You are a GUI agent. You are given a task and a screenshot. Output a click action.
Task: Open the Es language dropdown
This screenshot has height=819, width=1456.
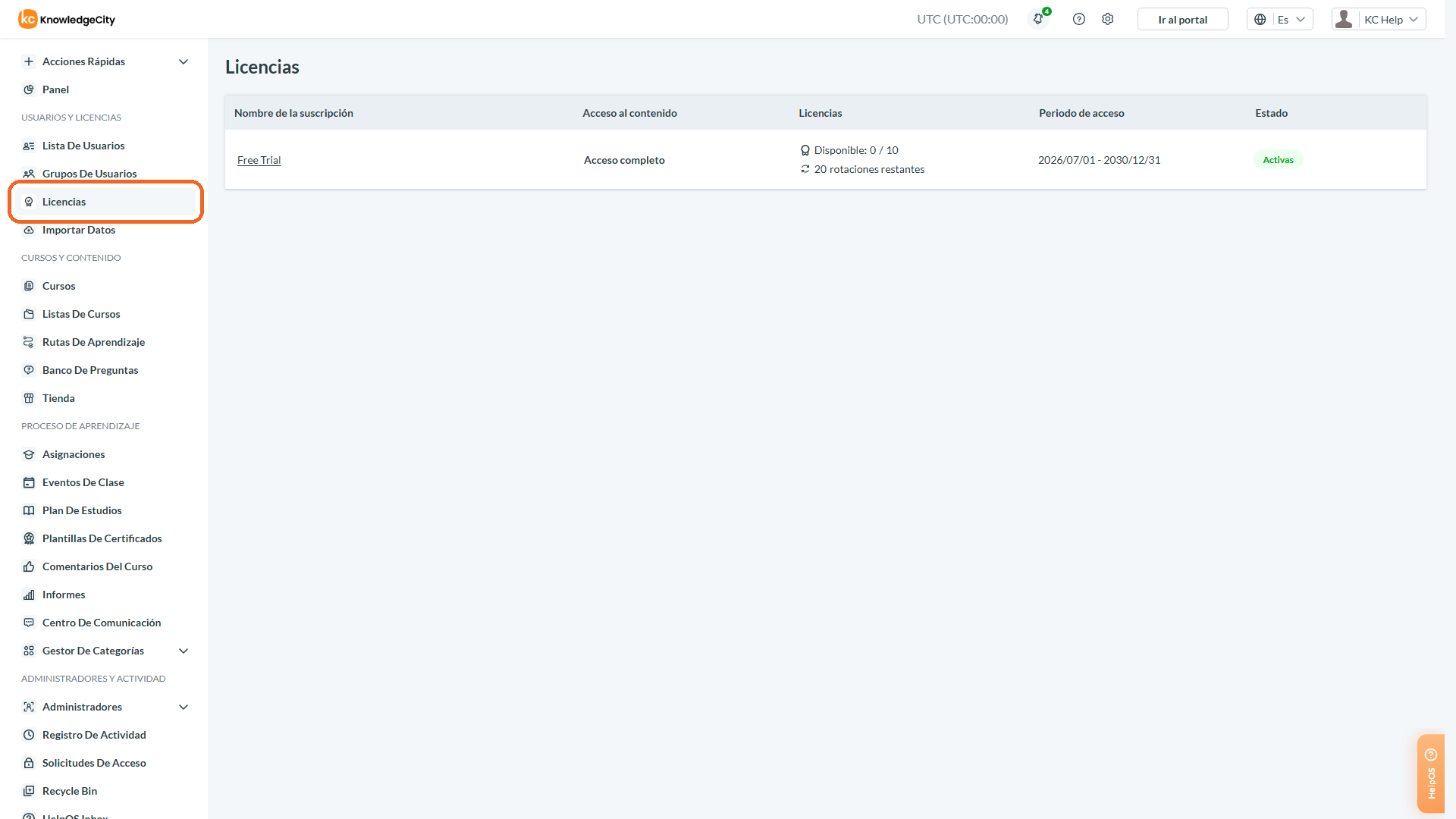pyautogui.click(x=1280, y=19)
